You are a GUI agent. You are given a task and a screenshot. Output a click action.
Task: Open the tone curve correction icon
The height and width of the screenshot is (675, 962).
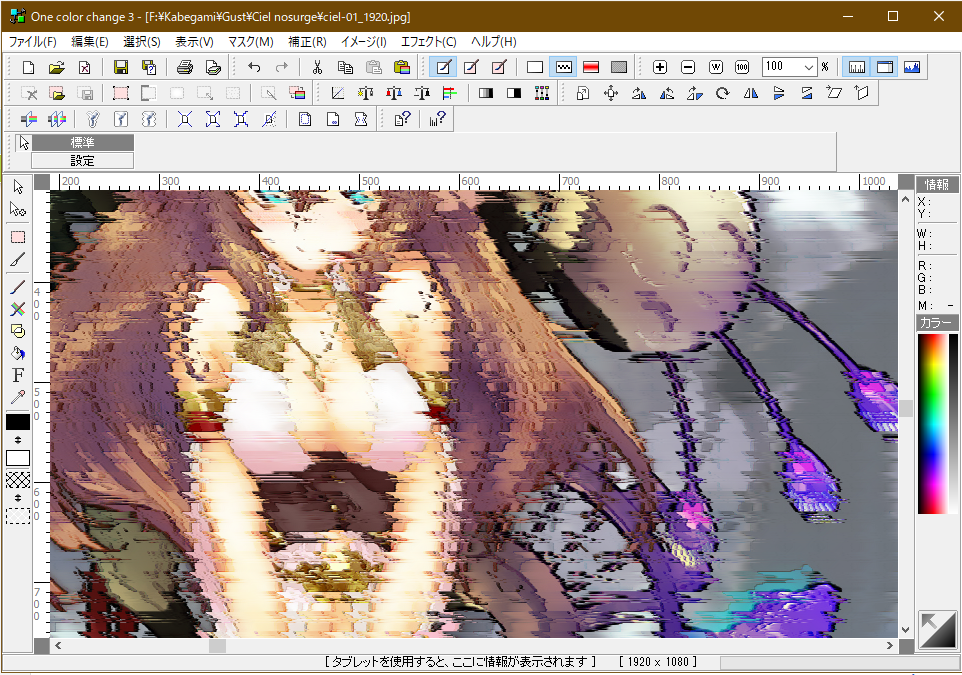click(x=337, y=93)
